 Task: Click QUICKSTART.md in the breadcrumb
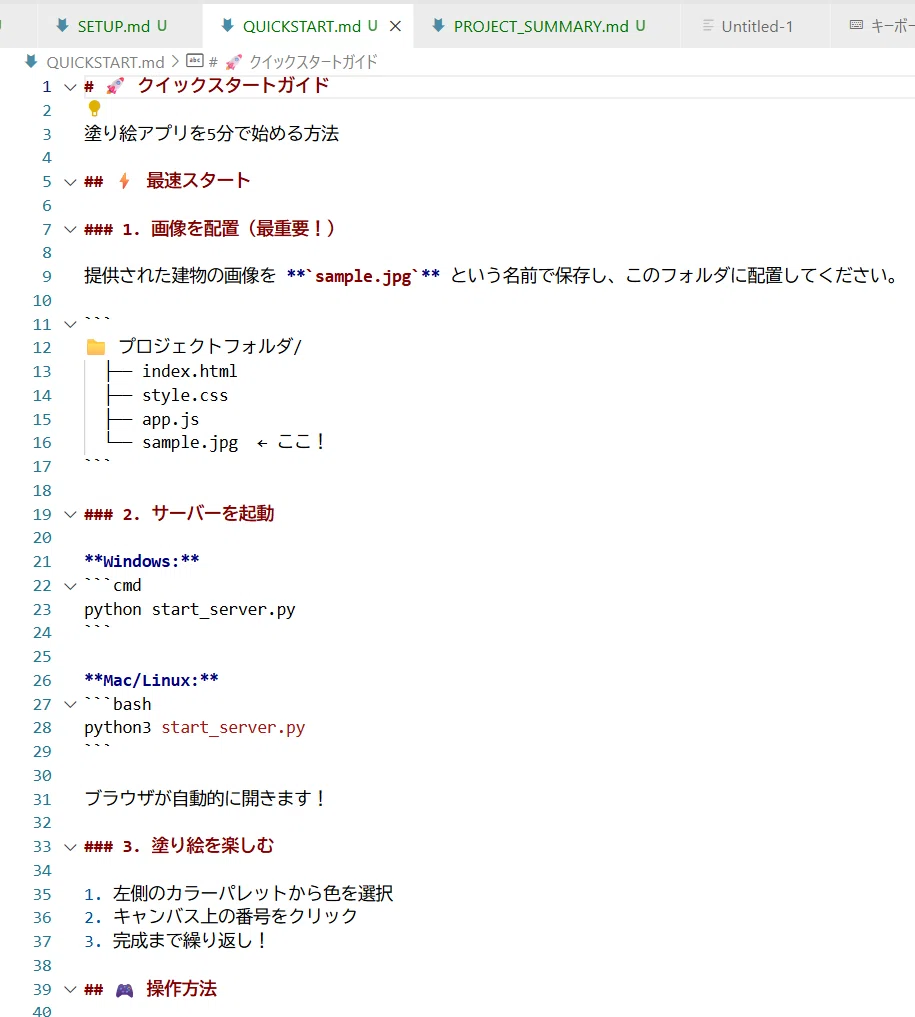click(x=105, y=62)
